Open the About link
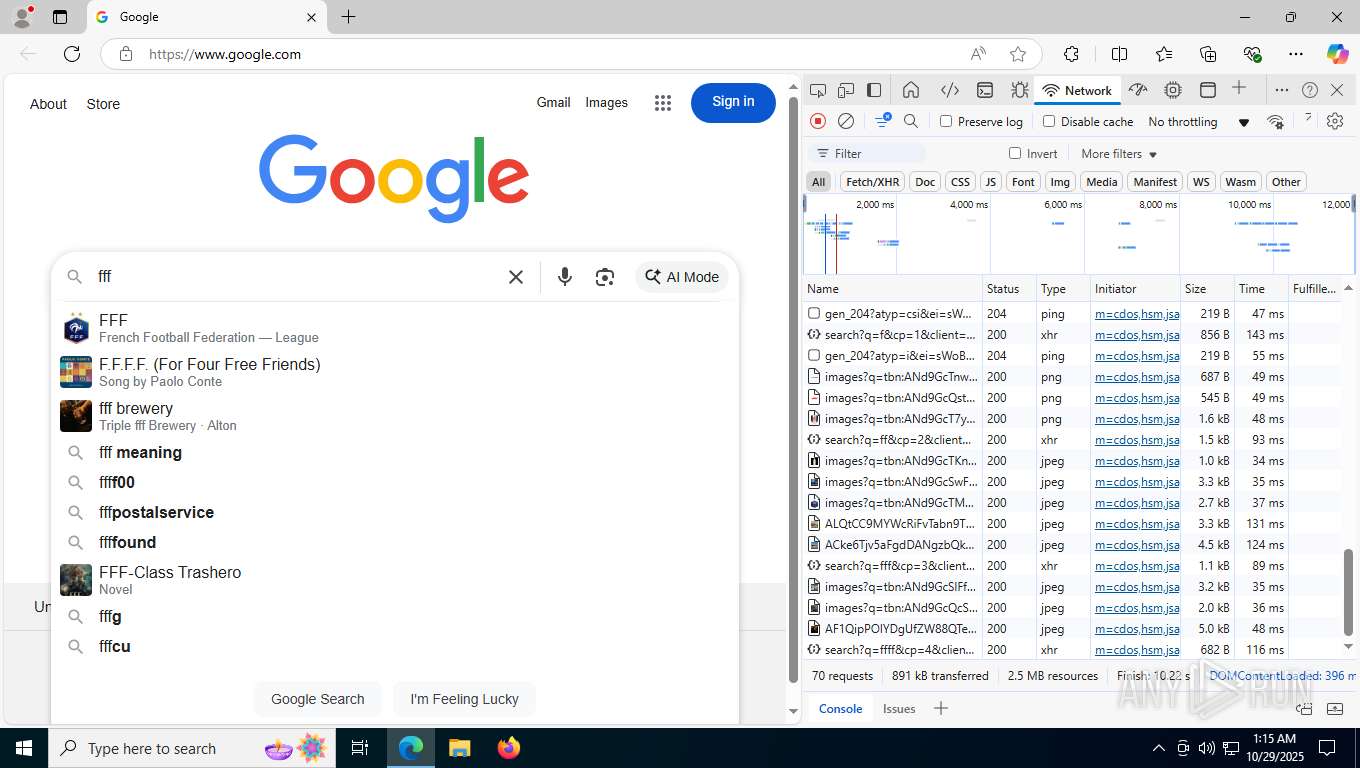The image size is (1360, 768). [x=48, y=104]
